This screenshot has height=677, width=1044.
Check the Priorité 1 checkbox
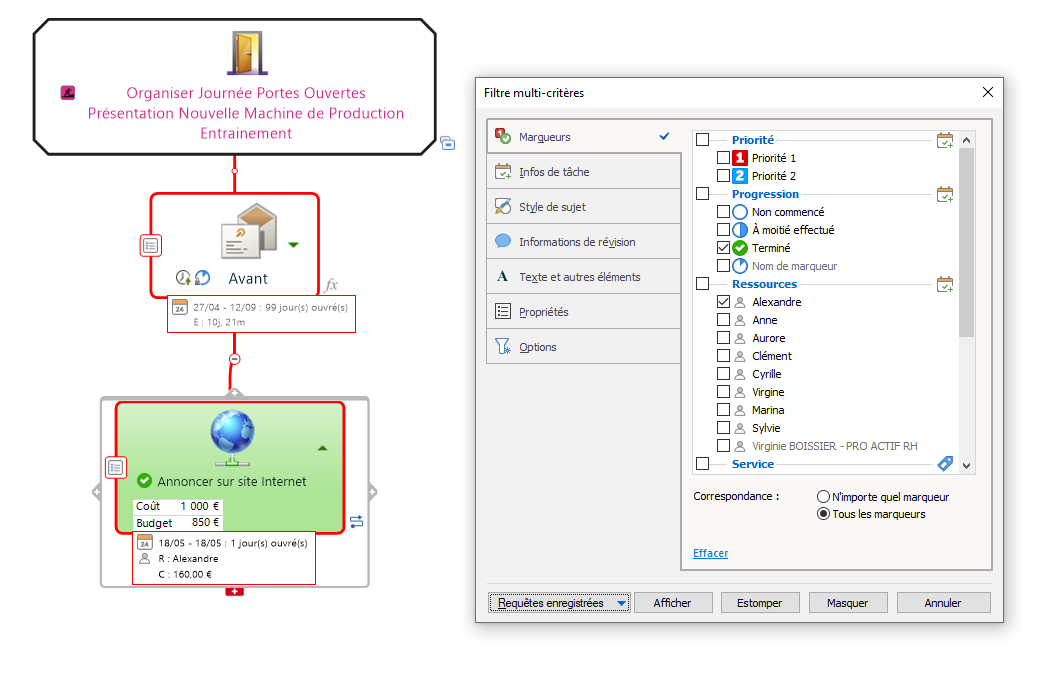(723, 158)
